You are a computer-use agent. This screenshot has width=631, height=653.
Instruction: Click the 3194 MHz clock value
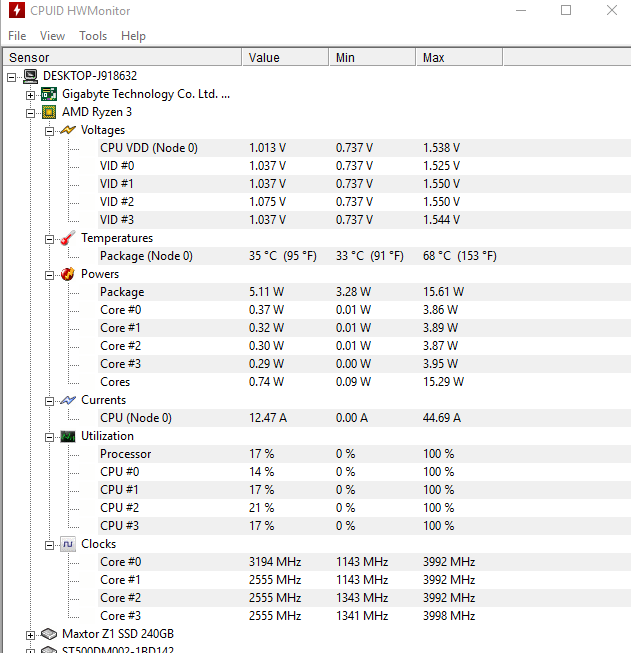(275, 562)
